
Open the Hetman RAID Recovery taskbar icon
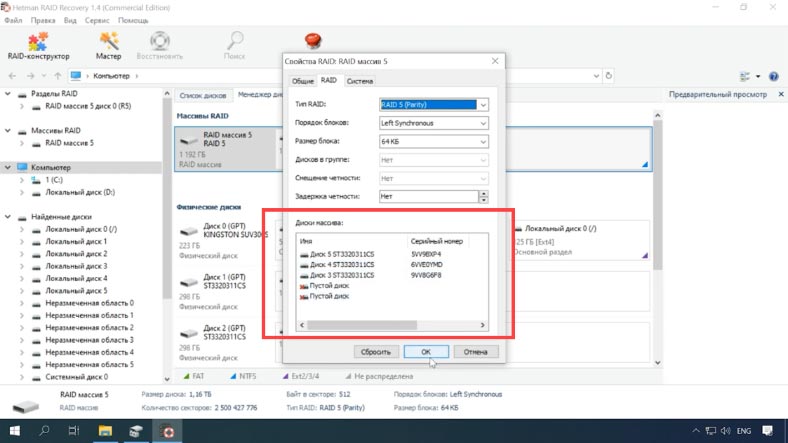168,431
